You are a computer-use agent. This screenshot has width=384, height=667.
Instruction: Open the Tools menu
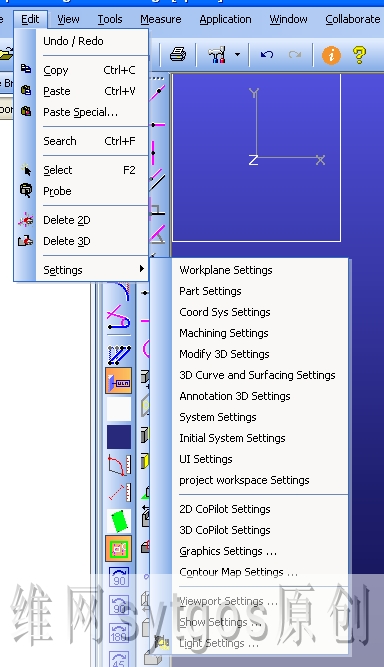110,19
